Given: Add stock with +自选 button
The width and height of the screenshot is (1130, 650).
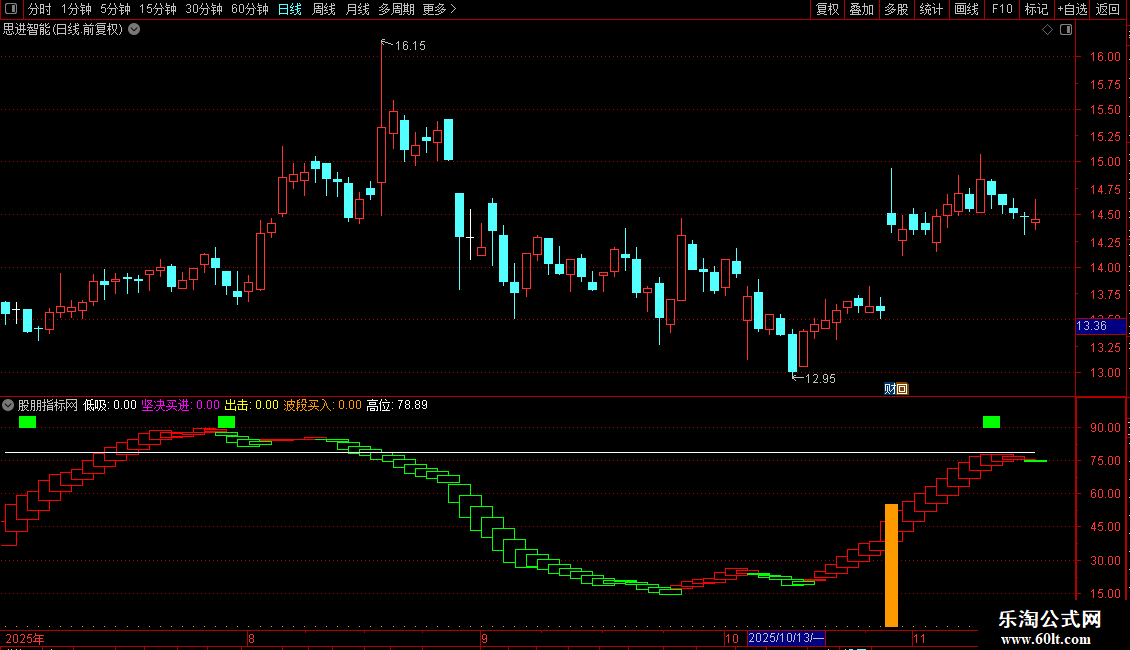Looking at the screenshot, I should [1072, 9].
